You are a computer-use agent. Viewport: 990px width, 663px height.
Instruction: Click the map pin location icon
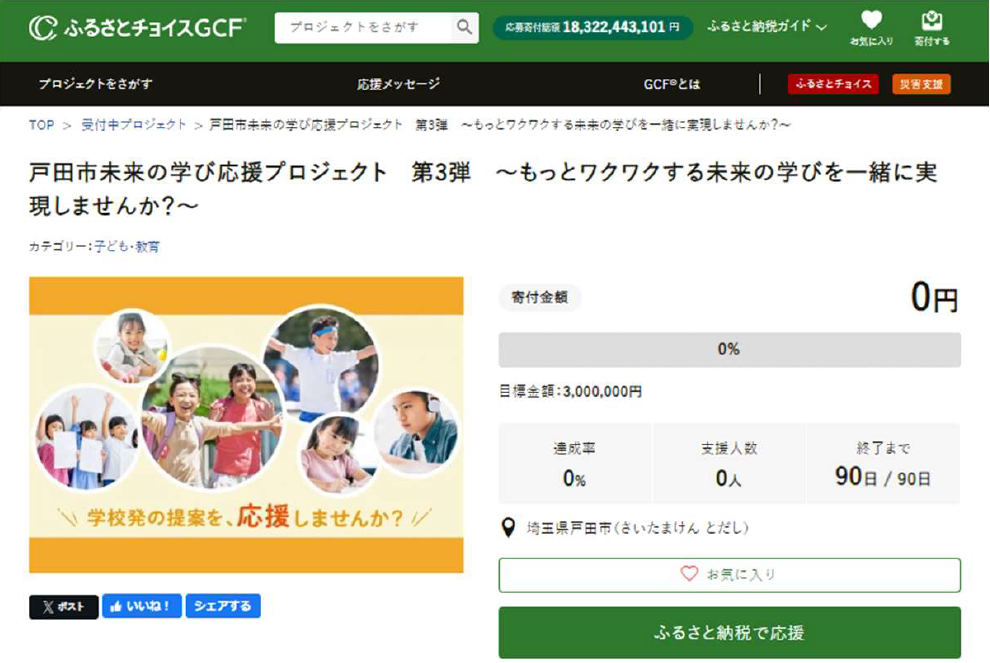508,528
